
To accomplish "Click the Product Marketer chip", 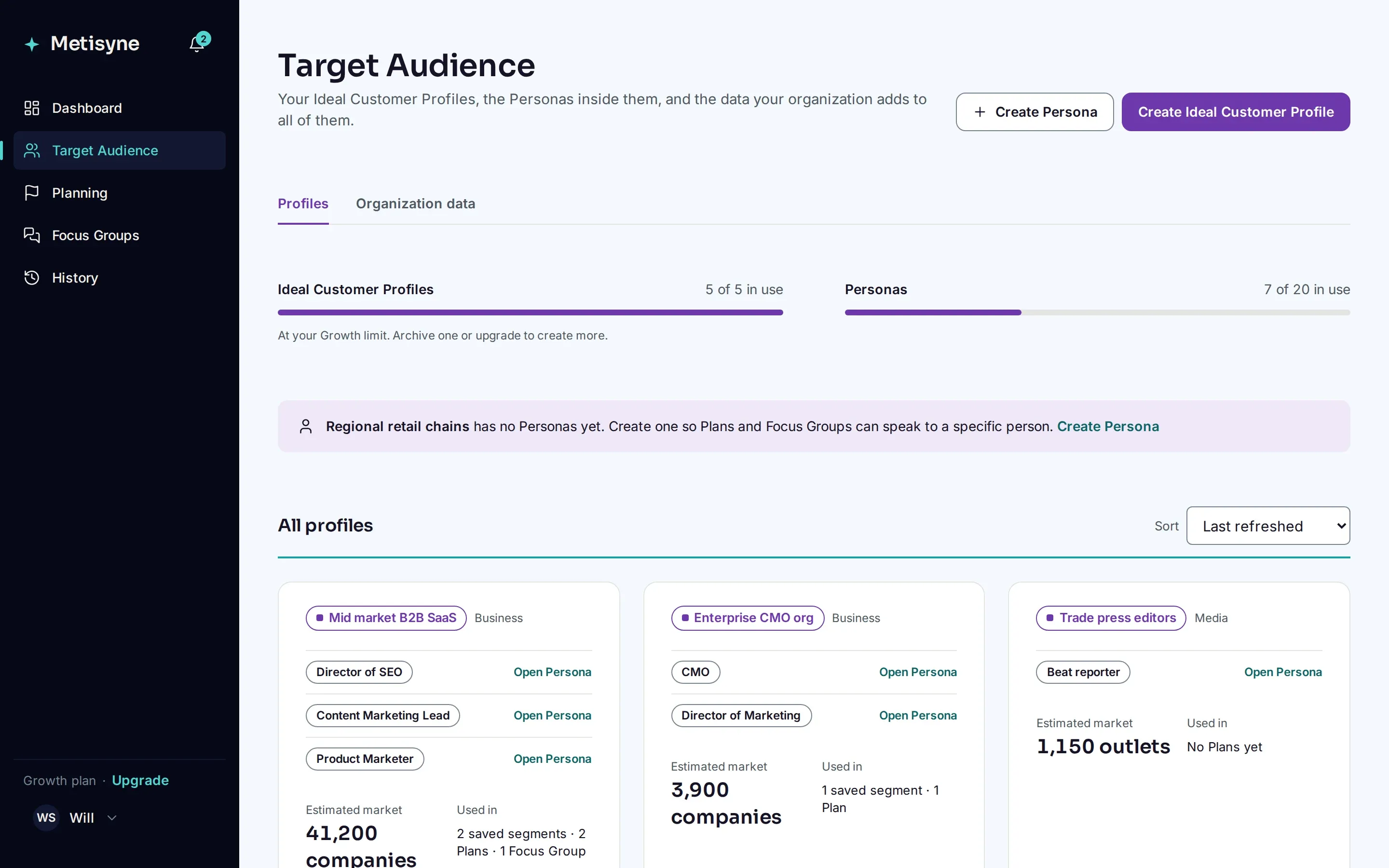I will [x=365, y=759].
